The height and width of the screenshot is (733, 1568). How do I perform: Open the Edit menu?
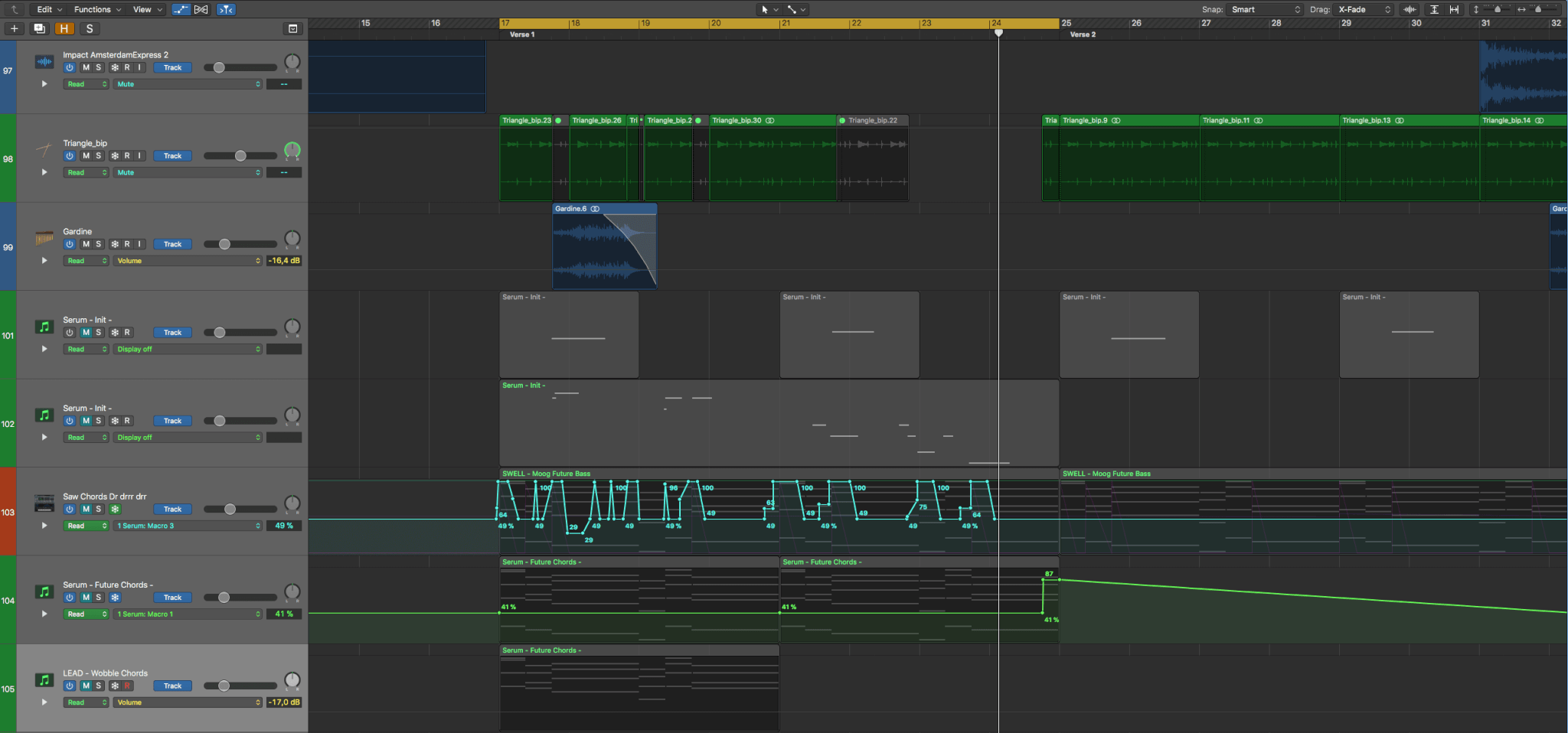pos(49,9)
